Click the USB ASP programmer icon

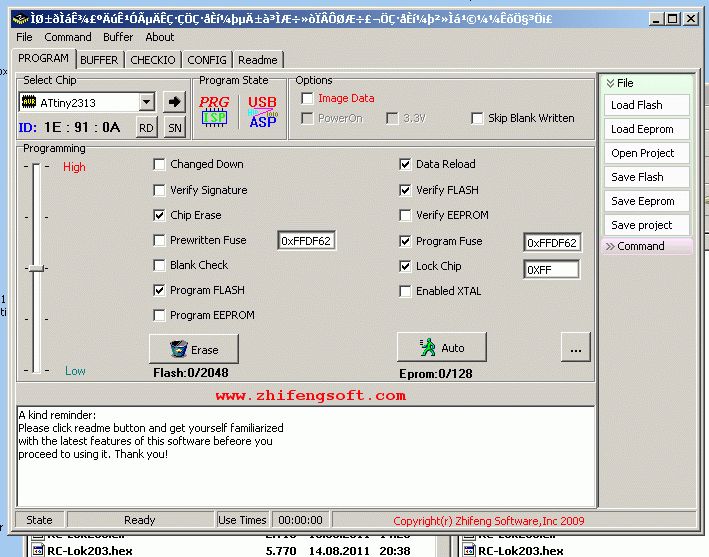tap(263, 111)
